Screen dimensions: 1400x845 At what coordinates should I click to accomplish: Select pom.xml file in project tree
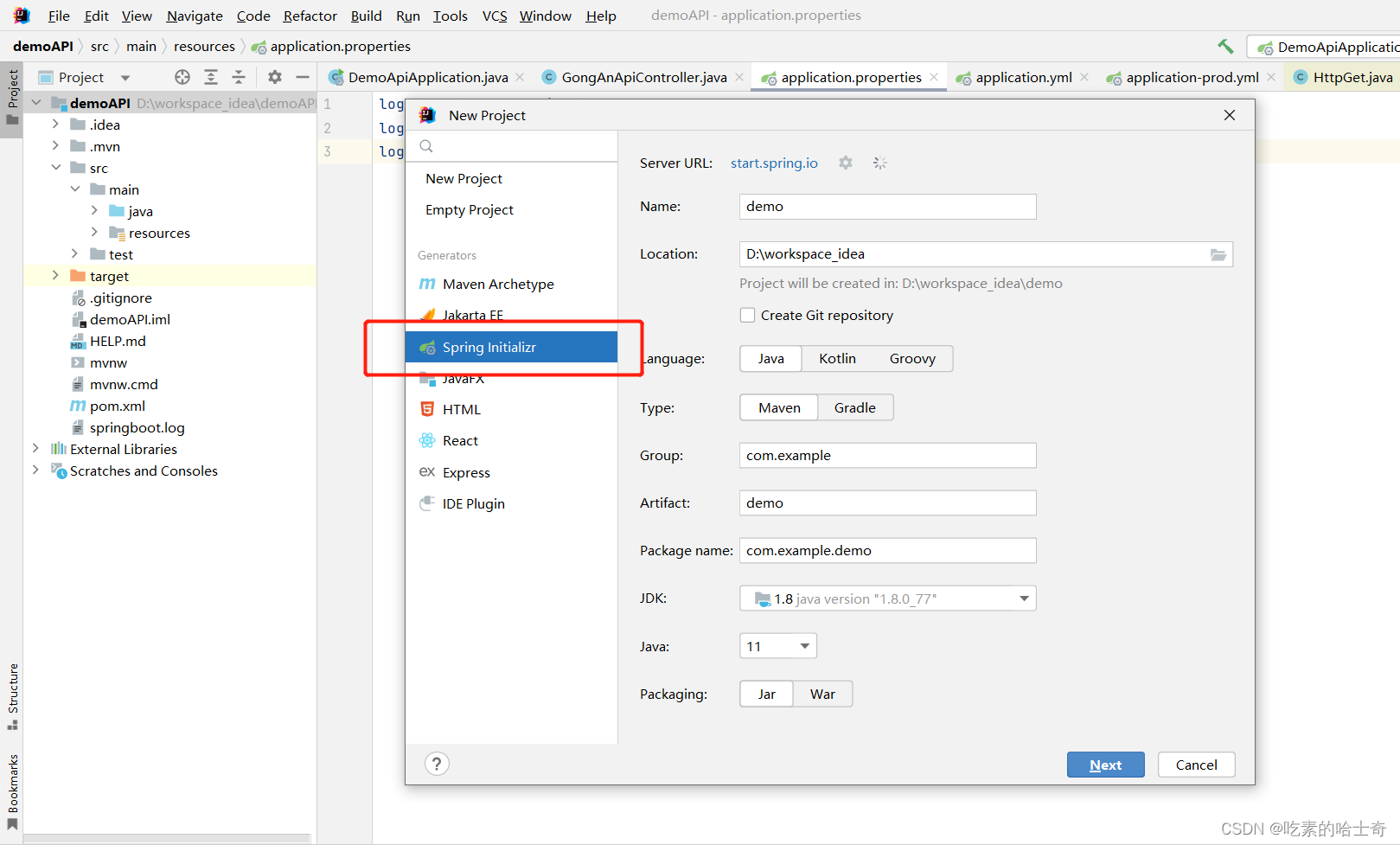click(118, 406)
